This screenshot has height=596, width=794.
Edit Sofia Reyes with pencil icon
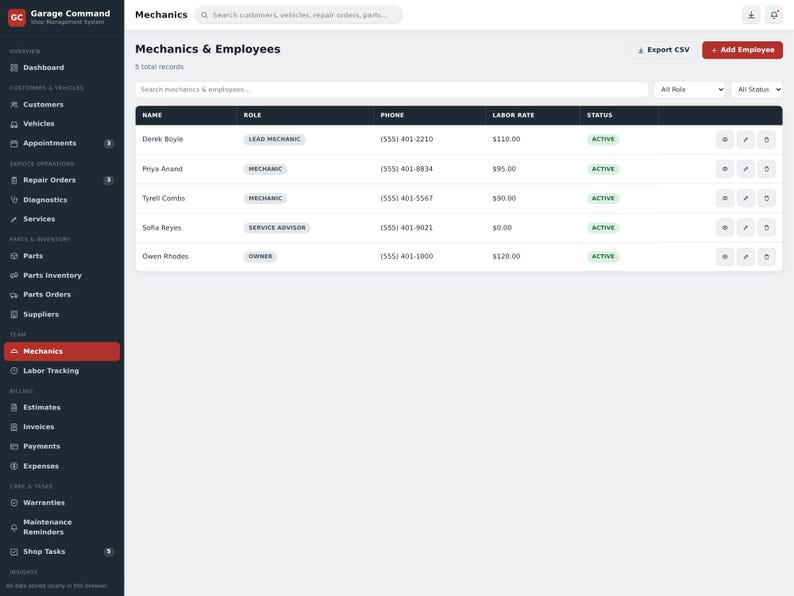point(745,228)
